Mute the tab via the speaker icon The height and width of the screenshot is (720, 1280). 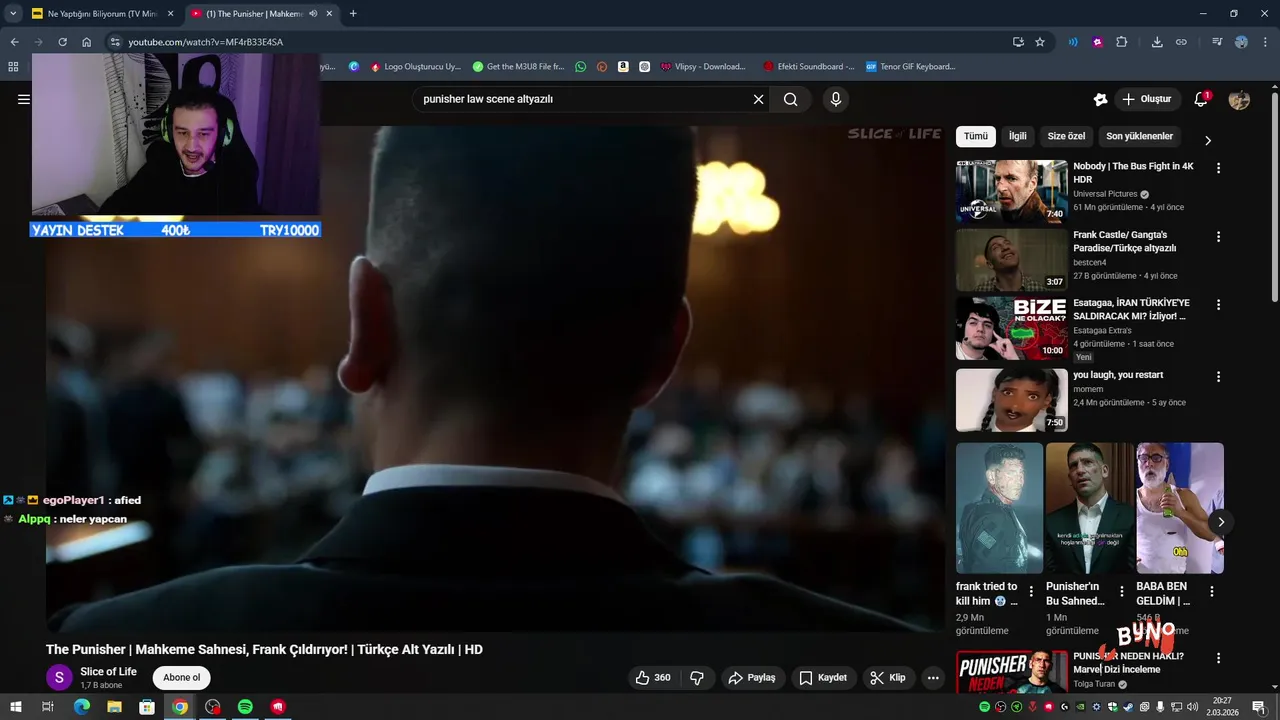[313, 14]
